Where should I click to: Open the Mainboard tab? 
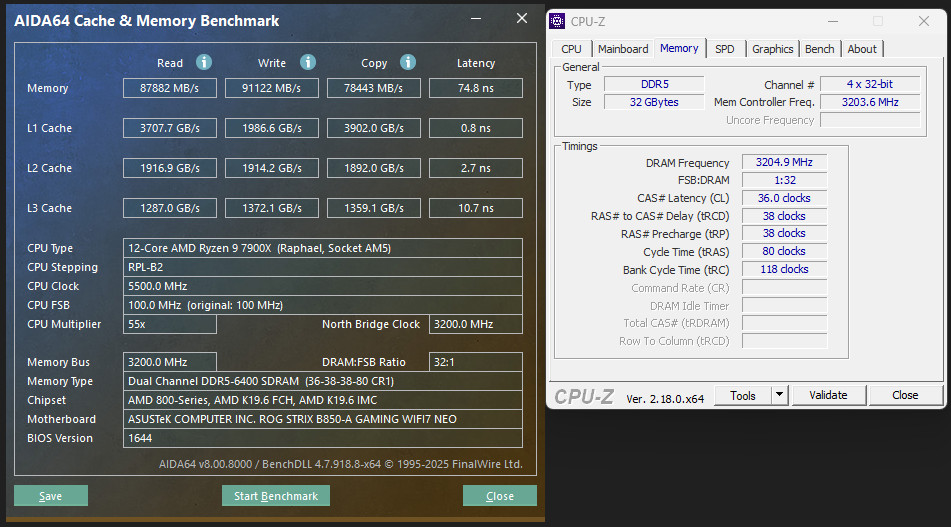pyautogui.click(x=623, y=49)
